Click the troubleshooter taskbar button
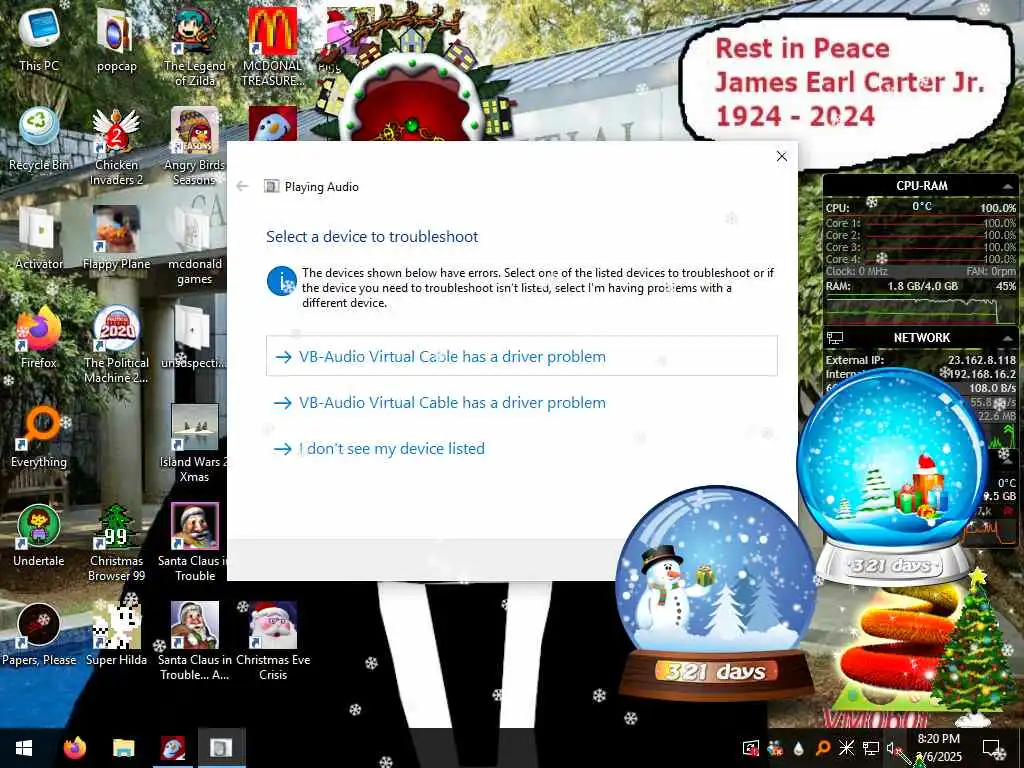 pos(221,748)
